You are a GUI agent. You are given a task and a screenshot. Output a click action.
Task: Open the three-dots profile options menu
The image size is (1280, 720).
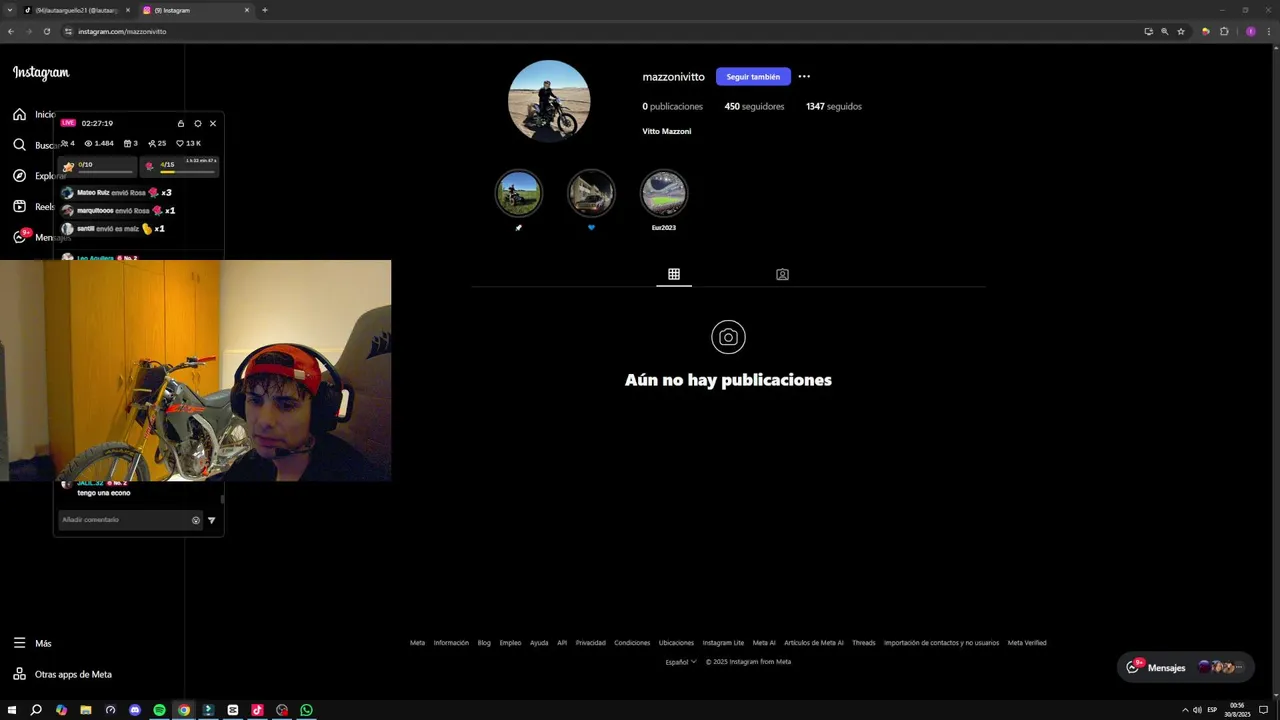(x=804, y=77)
